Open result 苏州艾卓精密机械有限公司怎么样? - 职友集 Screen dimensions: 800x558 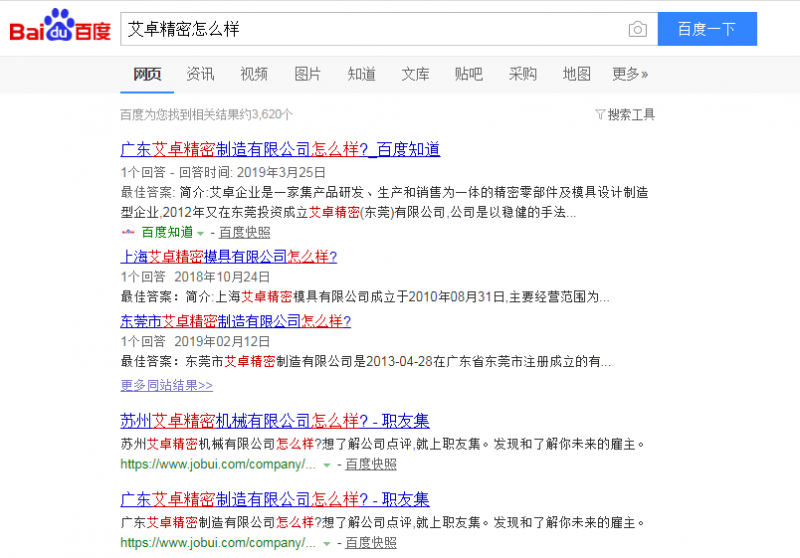274,421
